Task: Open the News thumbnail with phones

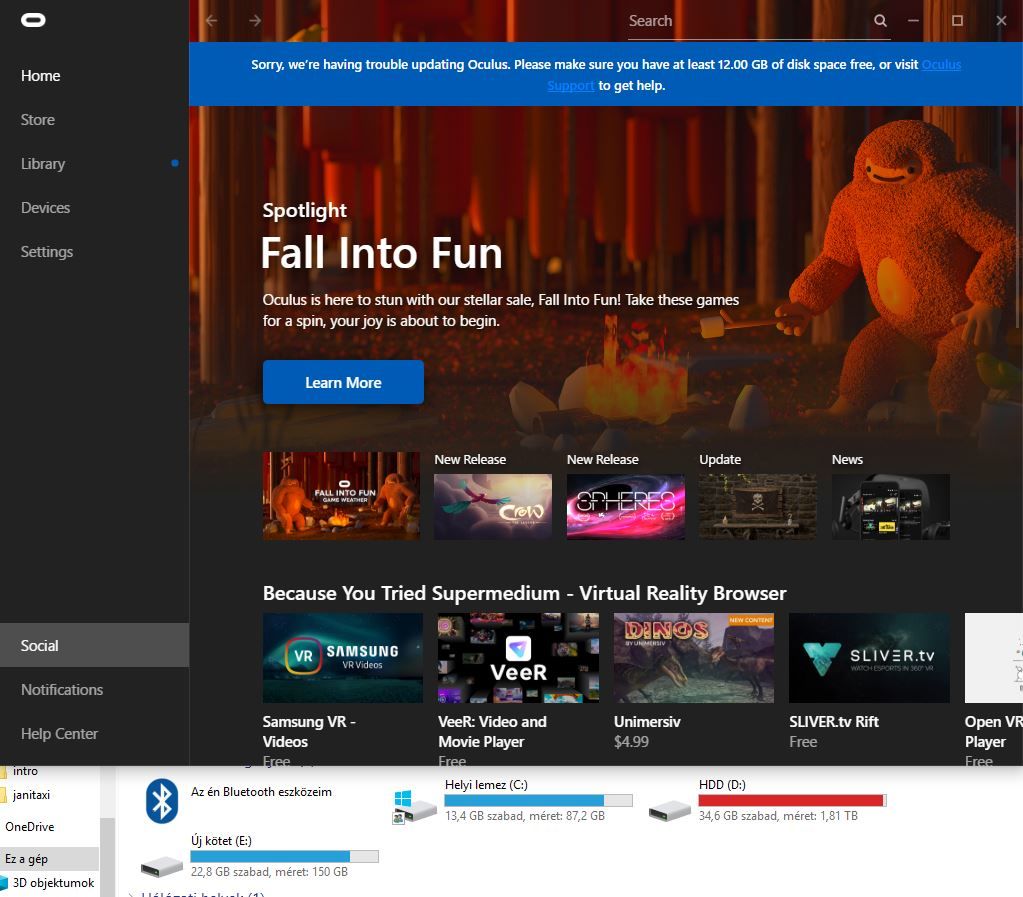Action: pos(891,507)
